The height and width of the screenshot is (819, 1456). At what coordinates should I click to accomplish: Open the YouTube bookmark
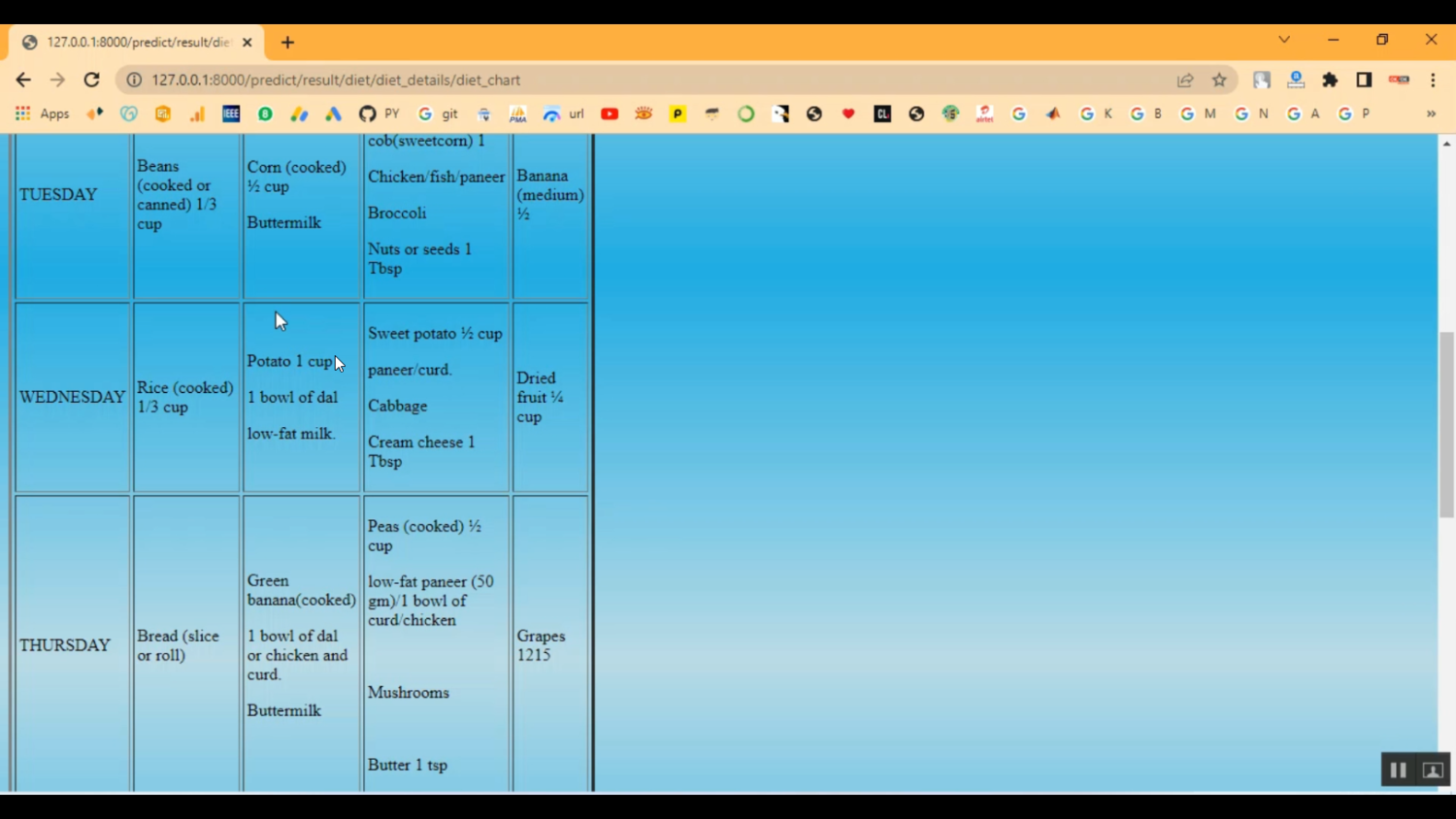(x=610, y=114)
